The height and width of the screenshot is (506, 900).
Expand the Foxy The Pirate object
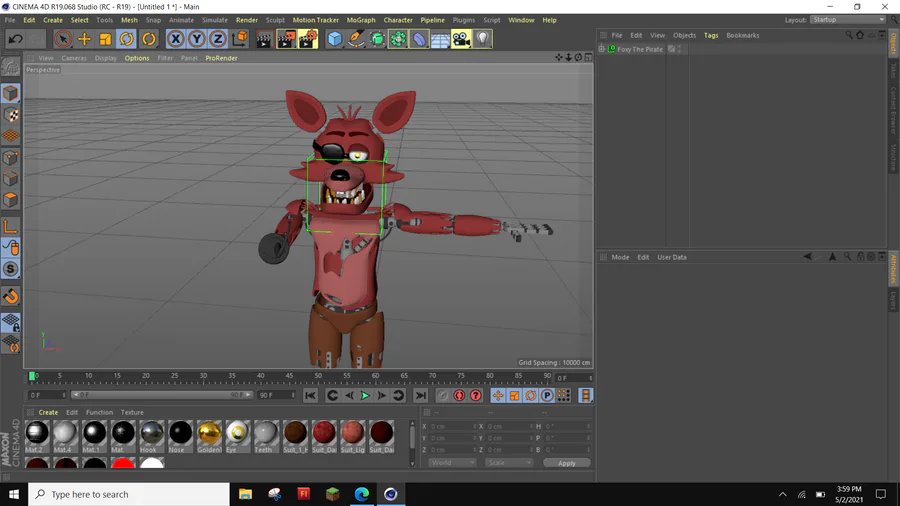click(x=602, y=49)
